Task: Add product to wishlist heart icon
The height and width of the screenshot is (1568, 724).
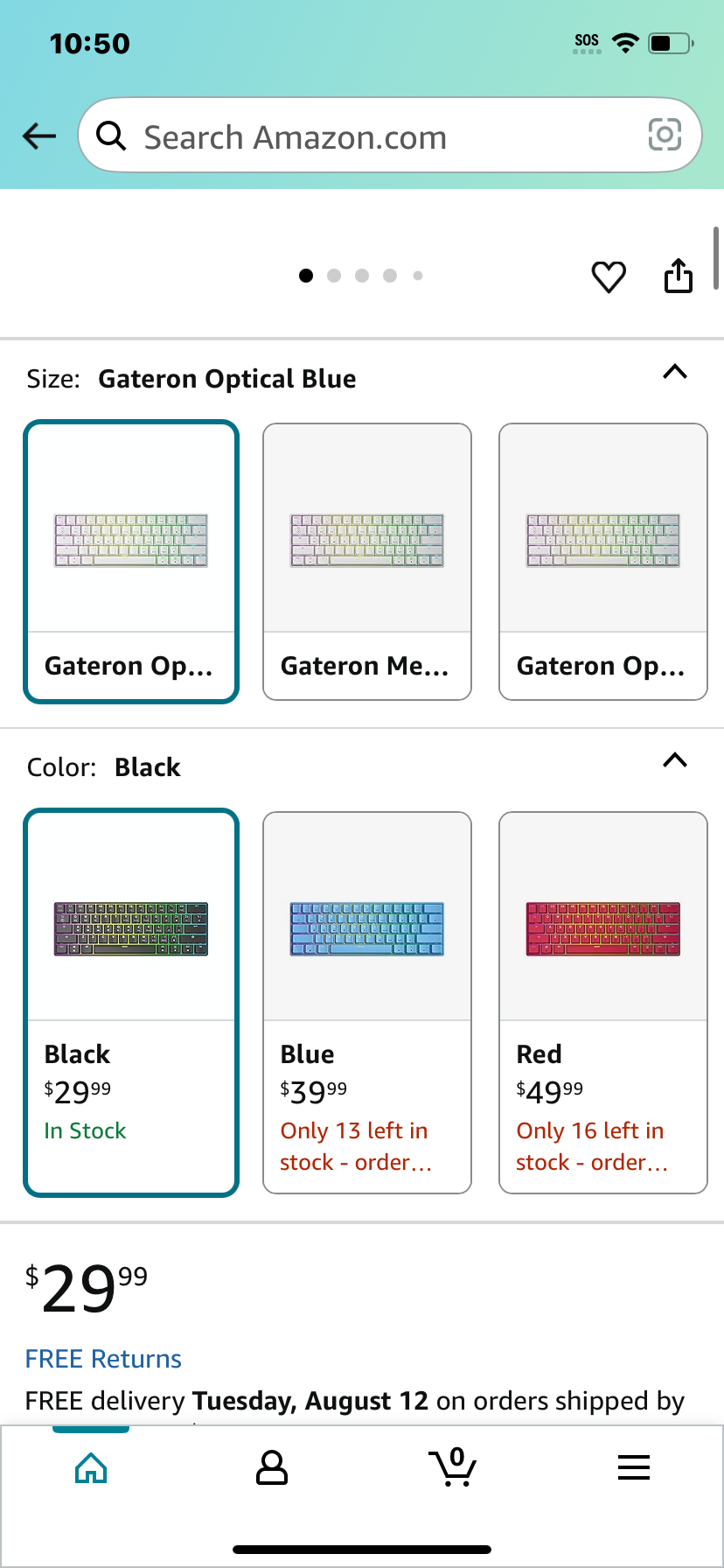Action: (x=609, y=276)
